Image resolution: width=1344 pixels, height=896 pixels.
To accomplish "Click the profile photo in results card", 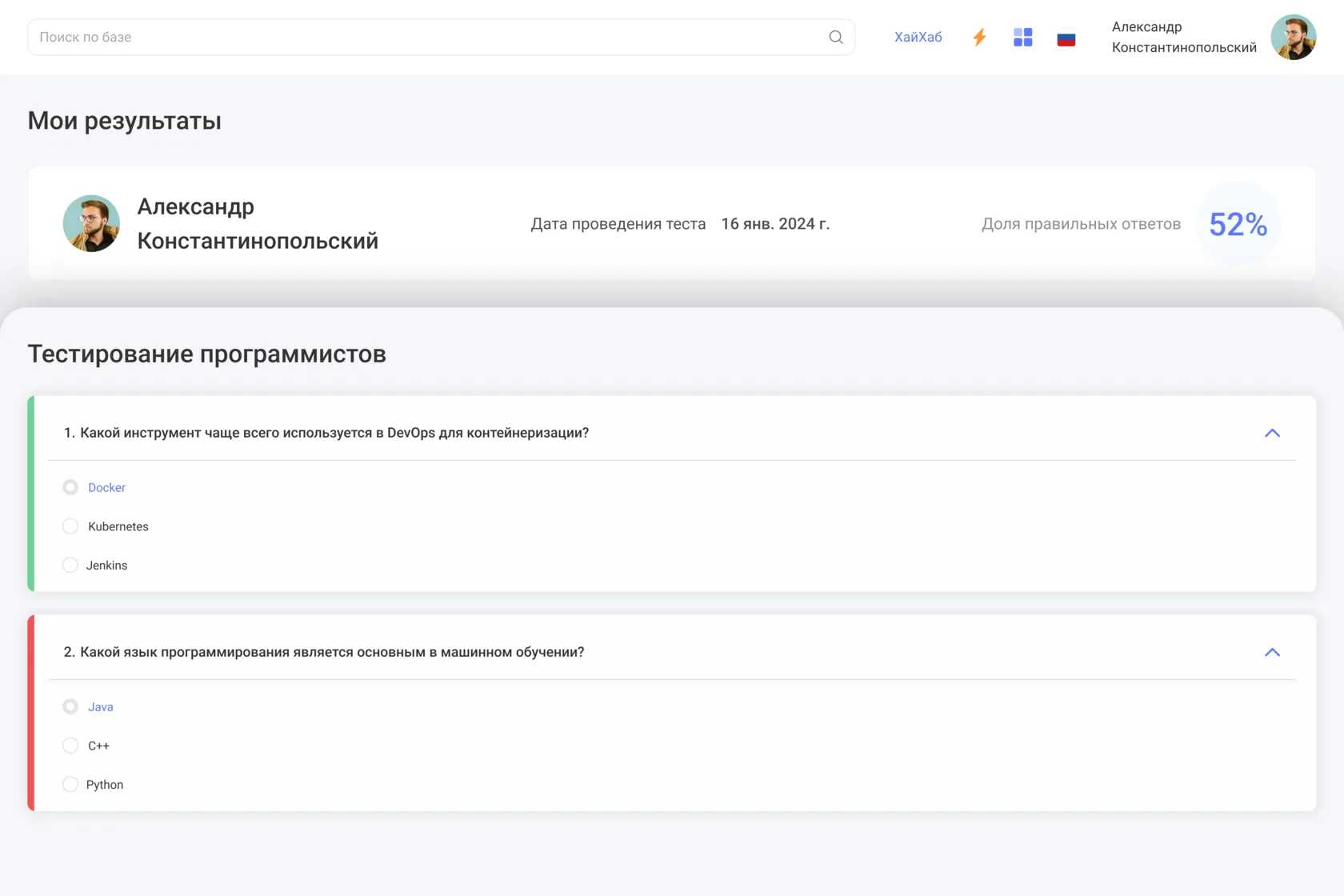I will [x=91, y=224].
